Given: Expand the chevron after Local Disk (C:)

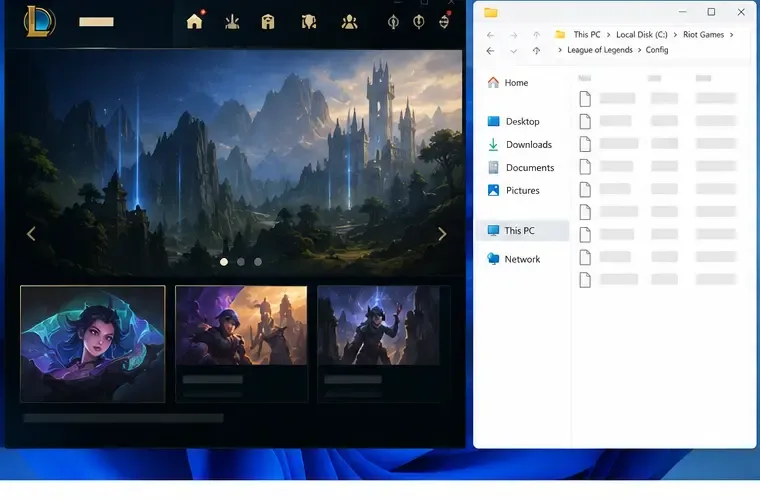Looking at the screenshot, I should click(675, 35).
